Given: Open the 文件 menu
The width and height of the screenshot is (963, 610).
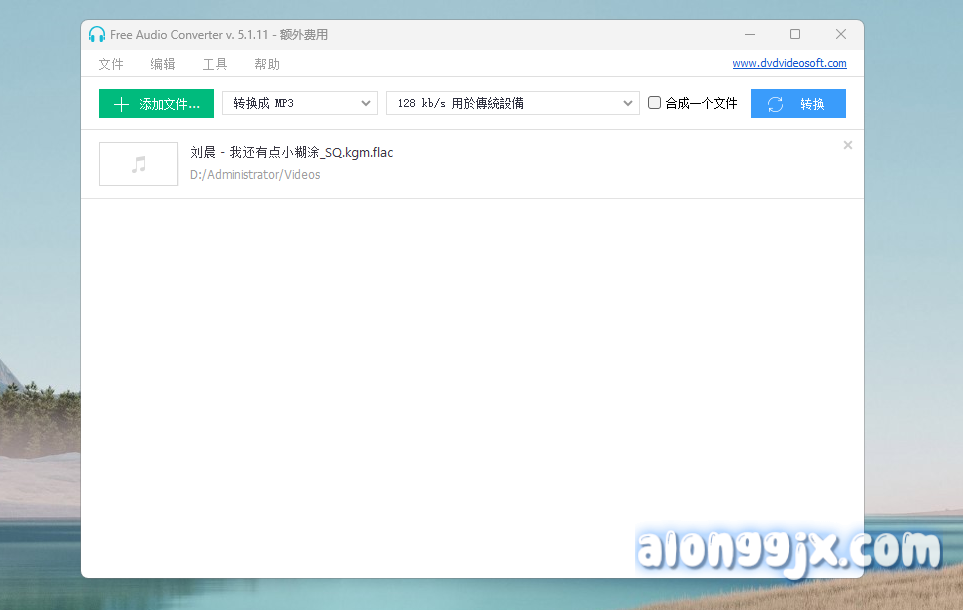Looking at the screenshot, I should [111, 64].
